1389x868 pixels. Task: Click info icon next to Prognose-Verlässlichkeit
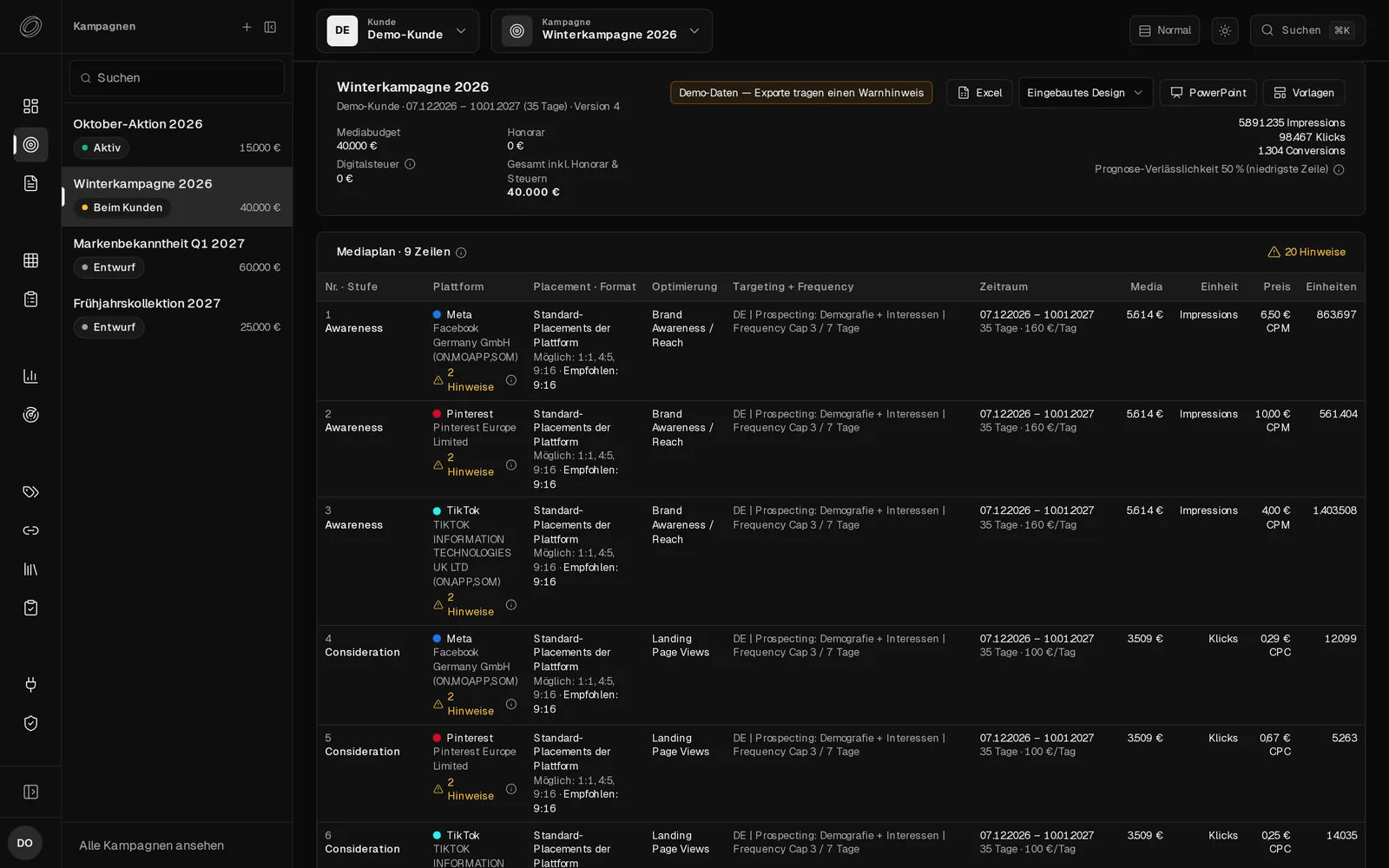click(1339, 170)
